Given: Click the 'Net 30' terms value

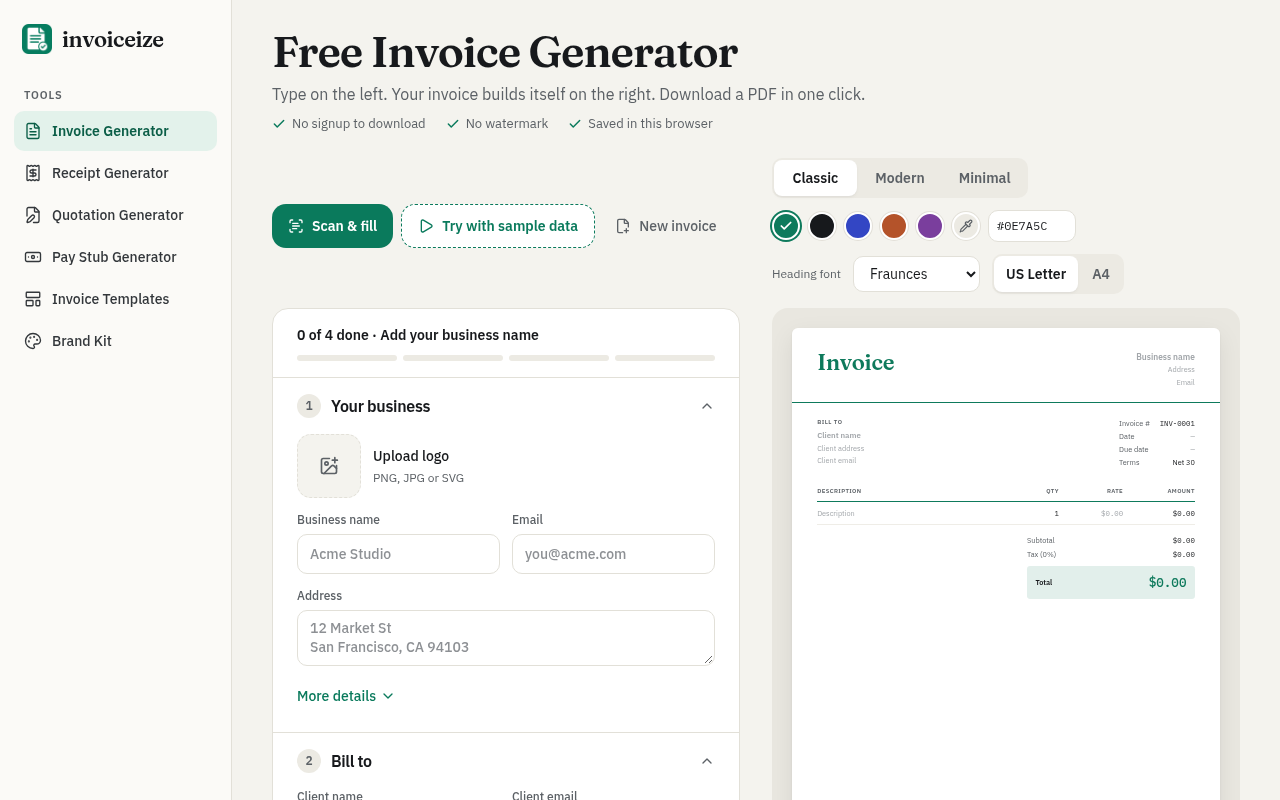Looking at the screenshot, I should [x=1183, y=463].
